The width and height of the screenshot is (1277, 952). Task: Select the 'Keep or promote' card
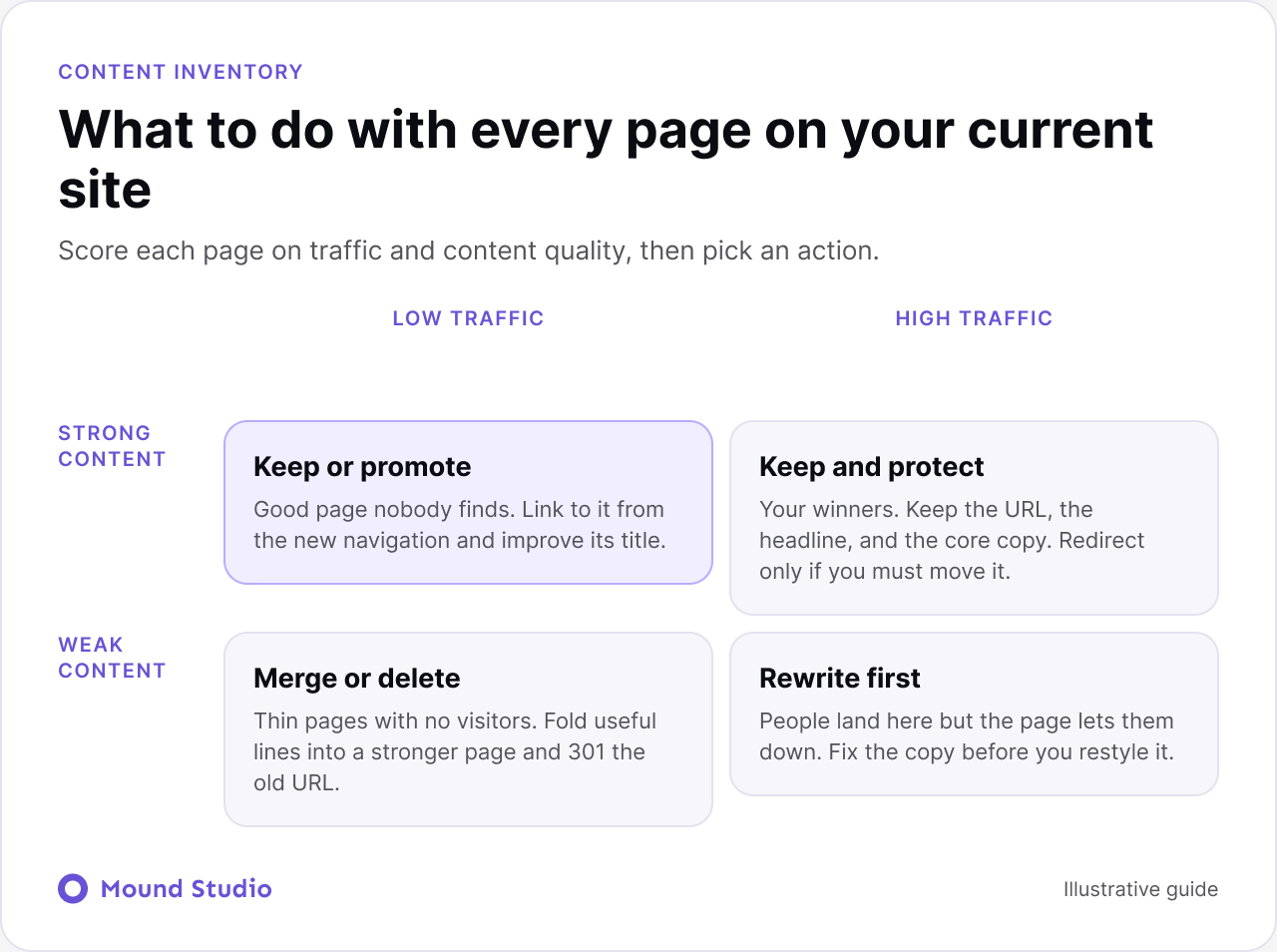(x=468, y=502)
